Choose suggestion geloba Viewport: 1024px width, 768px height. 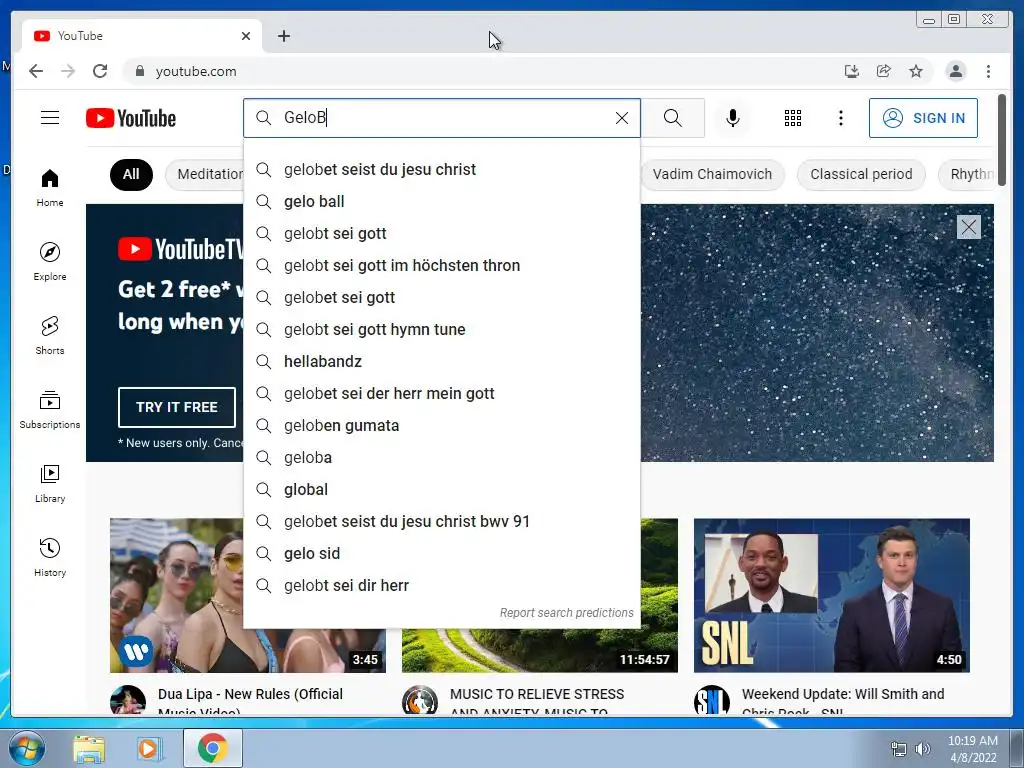(442, 457)
